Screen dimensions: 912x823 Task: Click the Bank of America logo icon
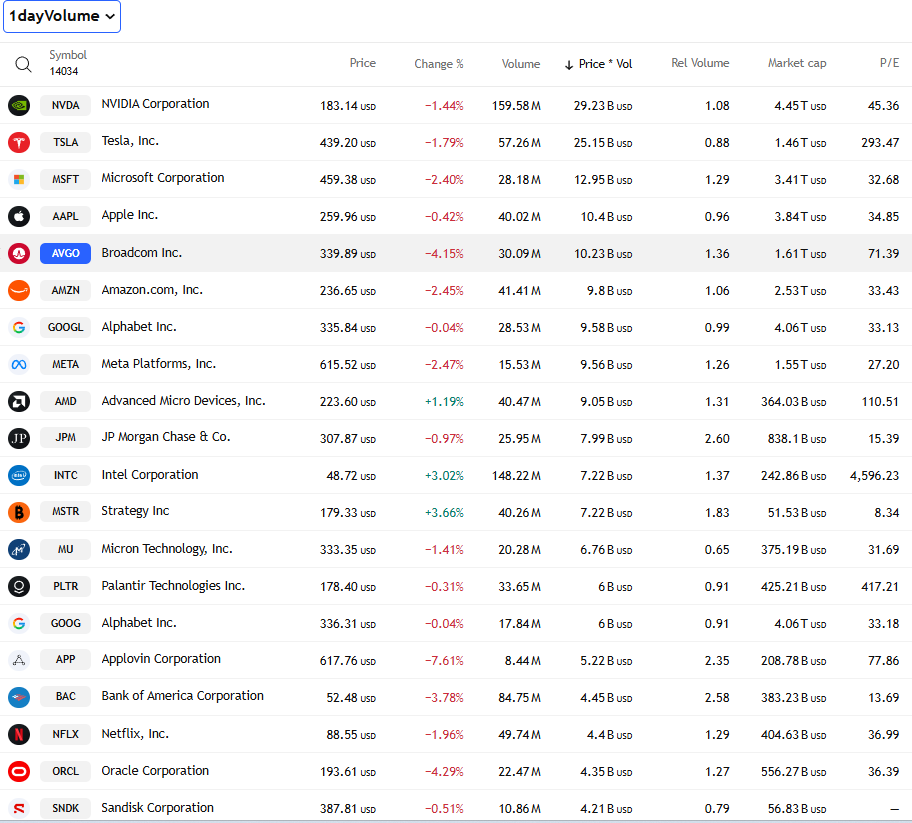19,697
